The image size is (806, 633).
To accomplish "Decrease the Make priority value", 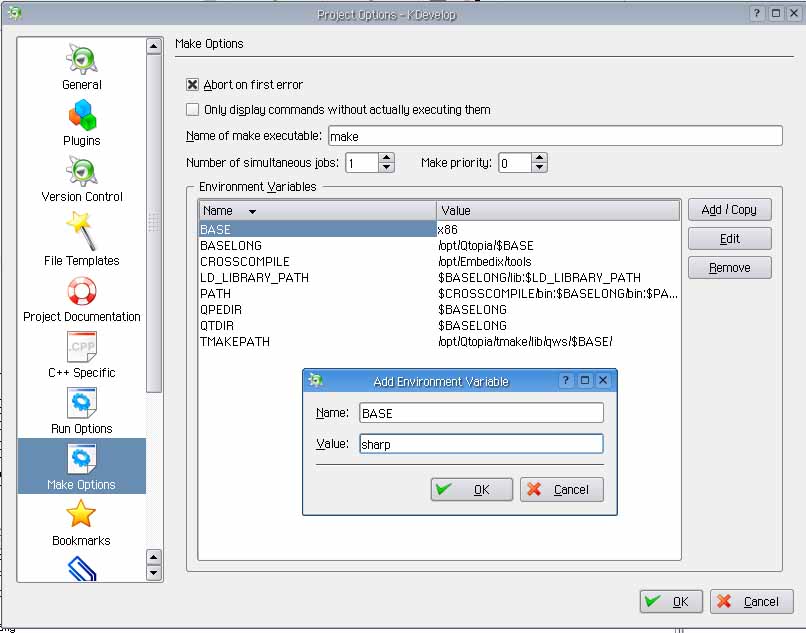I will coord(539,168).
